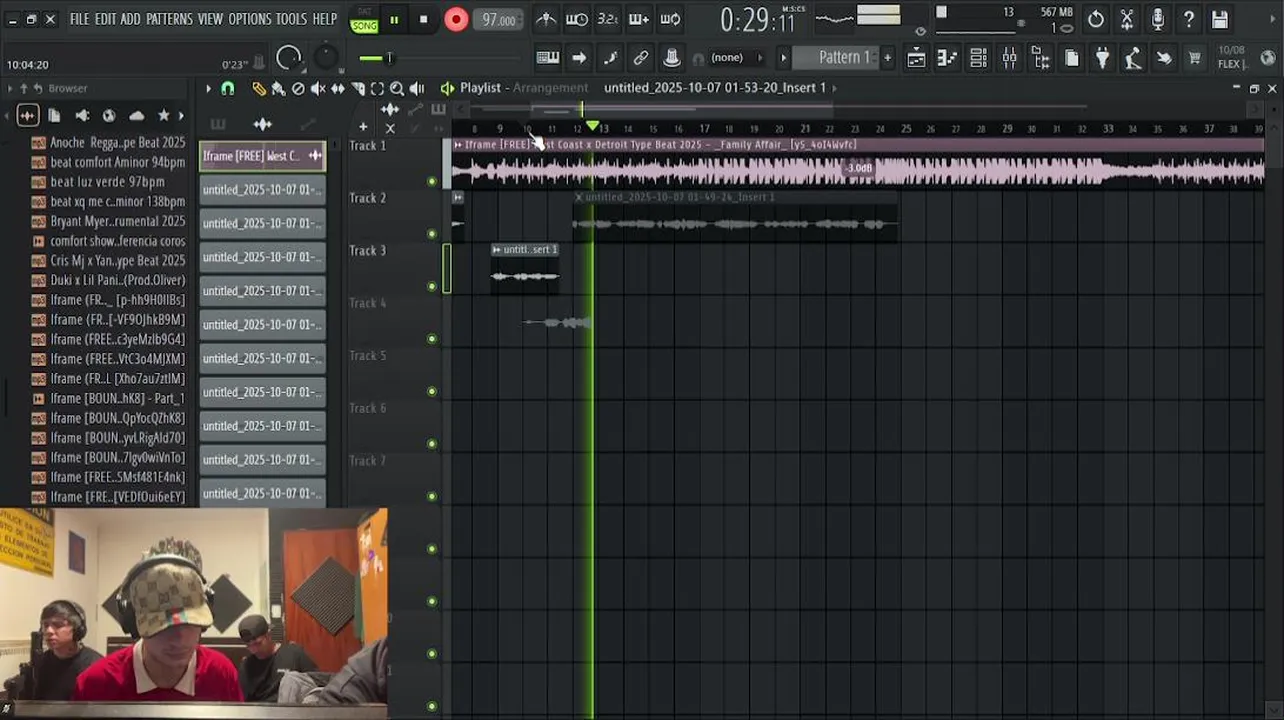Open help question mark icon
Image resolution: width=1284 pixels, height=720 pixels.
pos(1189,19)
